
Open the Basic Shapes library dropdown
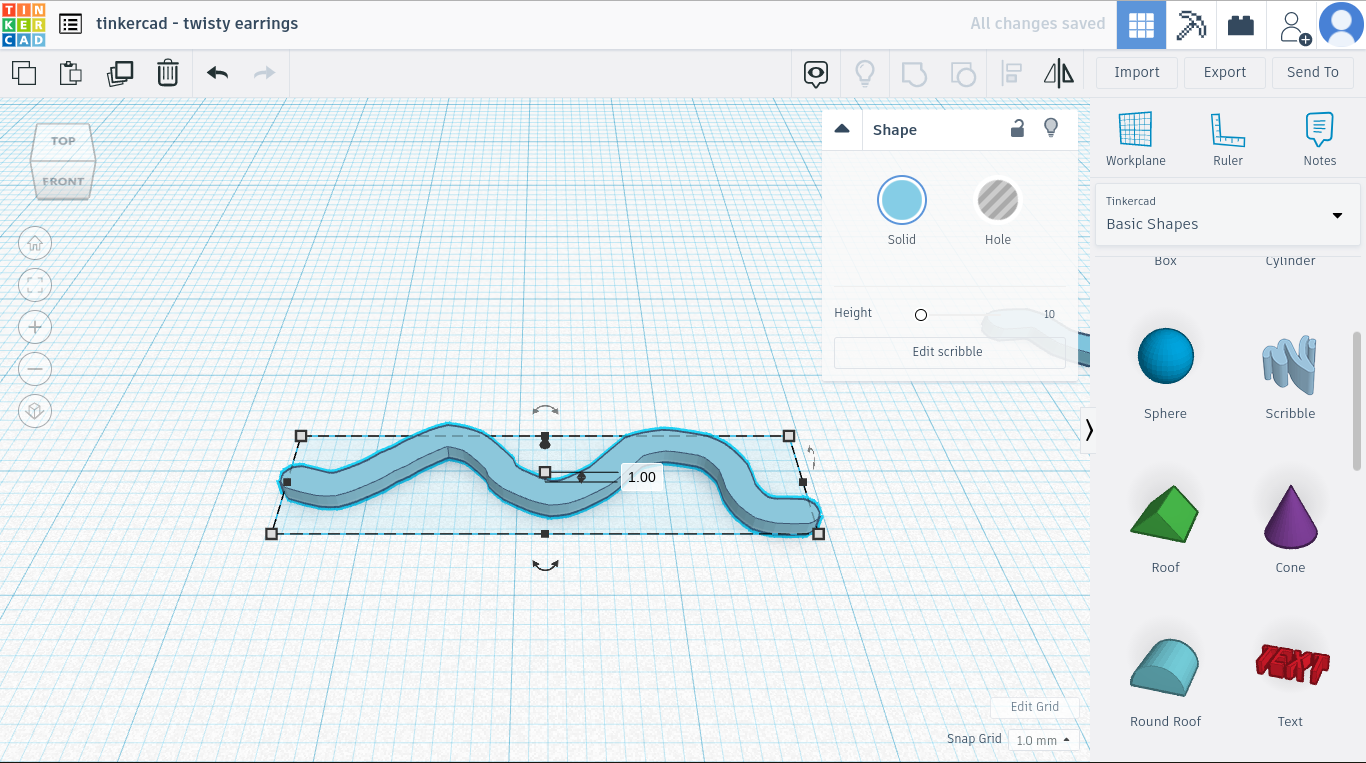click(1227, 214)
